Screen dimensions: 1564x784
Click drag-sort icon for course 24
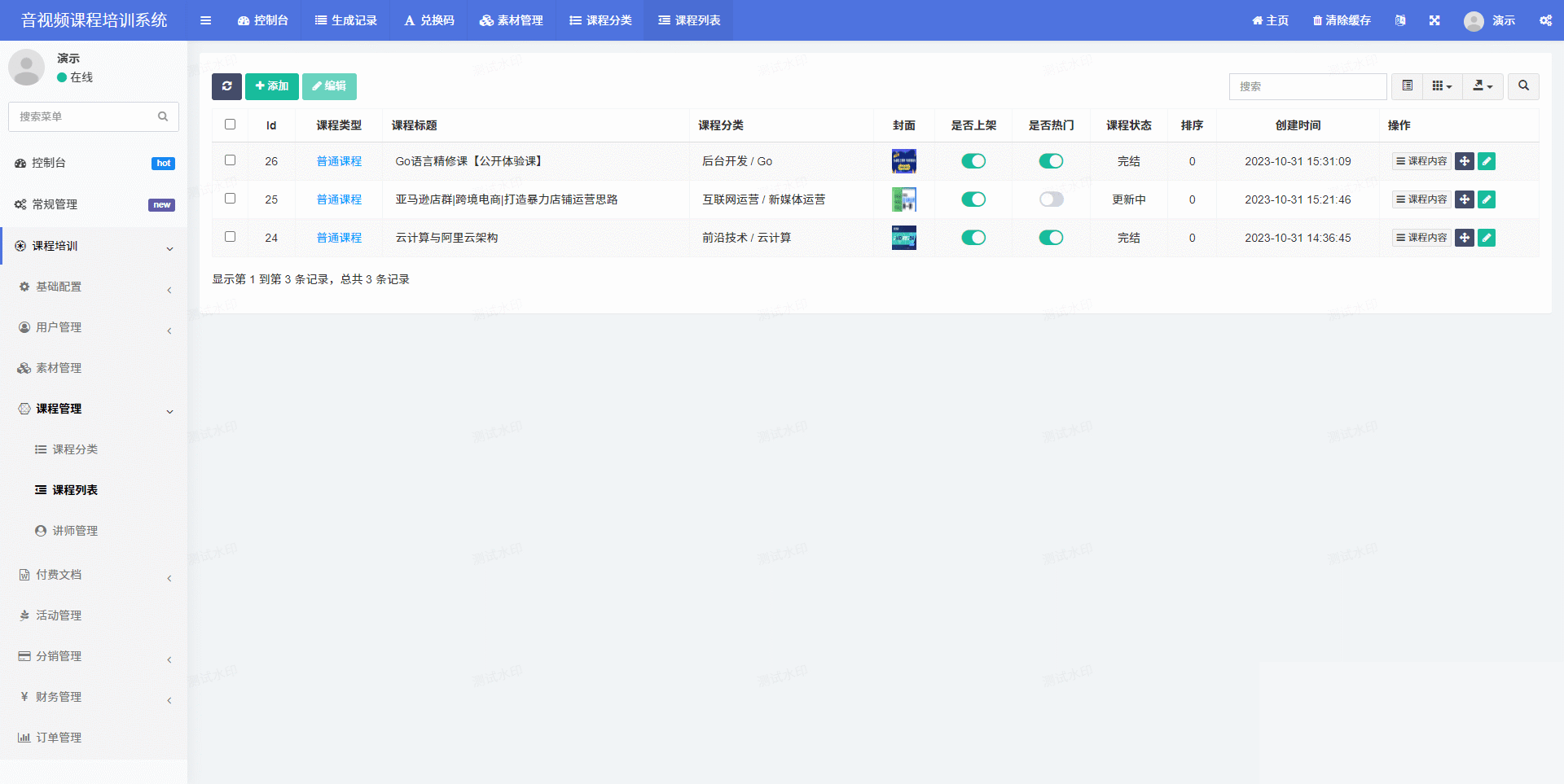point(1465,238)
